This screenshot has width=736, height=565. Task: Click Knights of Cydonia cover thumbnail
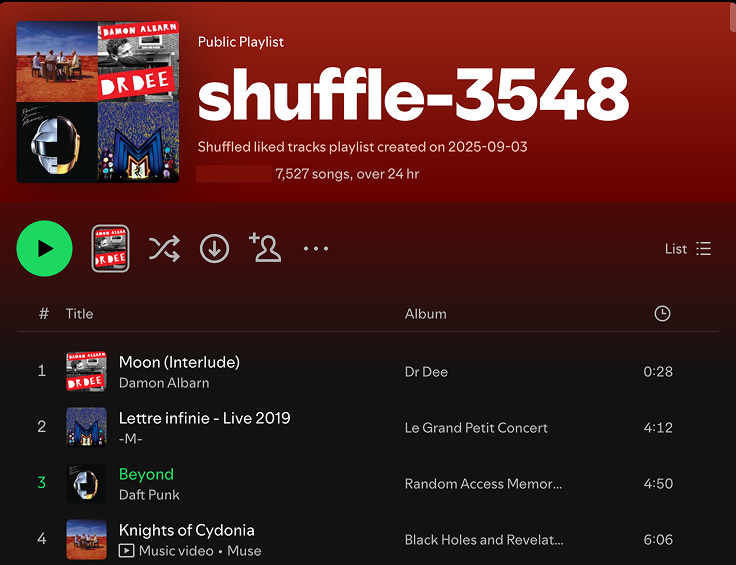(x=86, y=539)
